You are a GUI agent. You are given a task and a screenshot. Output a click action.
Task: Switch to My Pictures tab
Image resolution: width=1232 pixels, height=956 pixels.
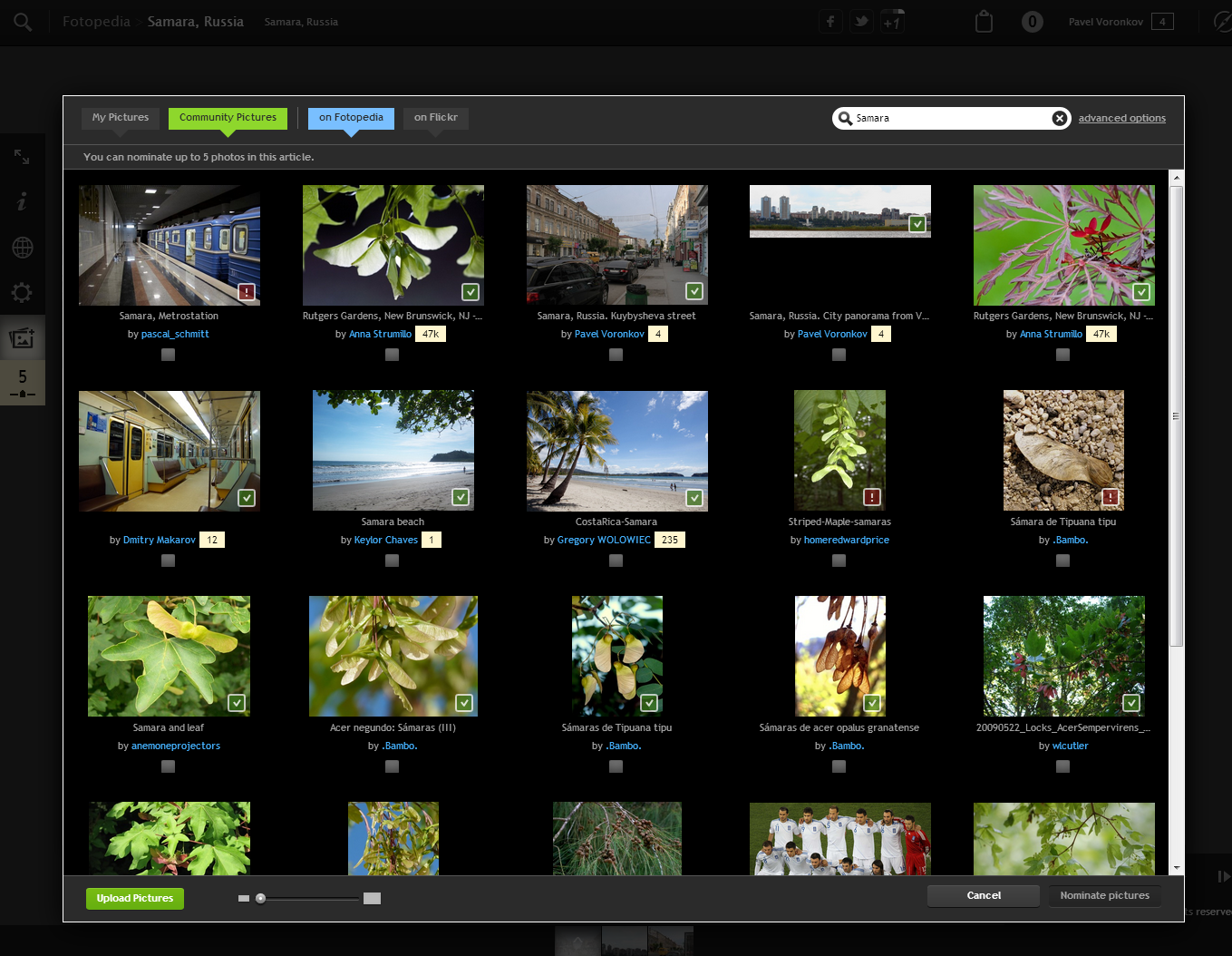tap(121, 117)
